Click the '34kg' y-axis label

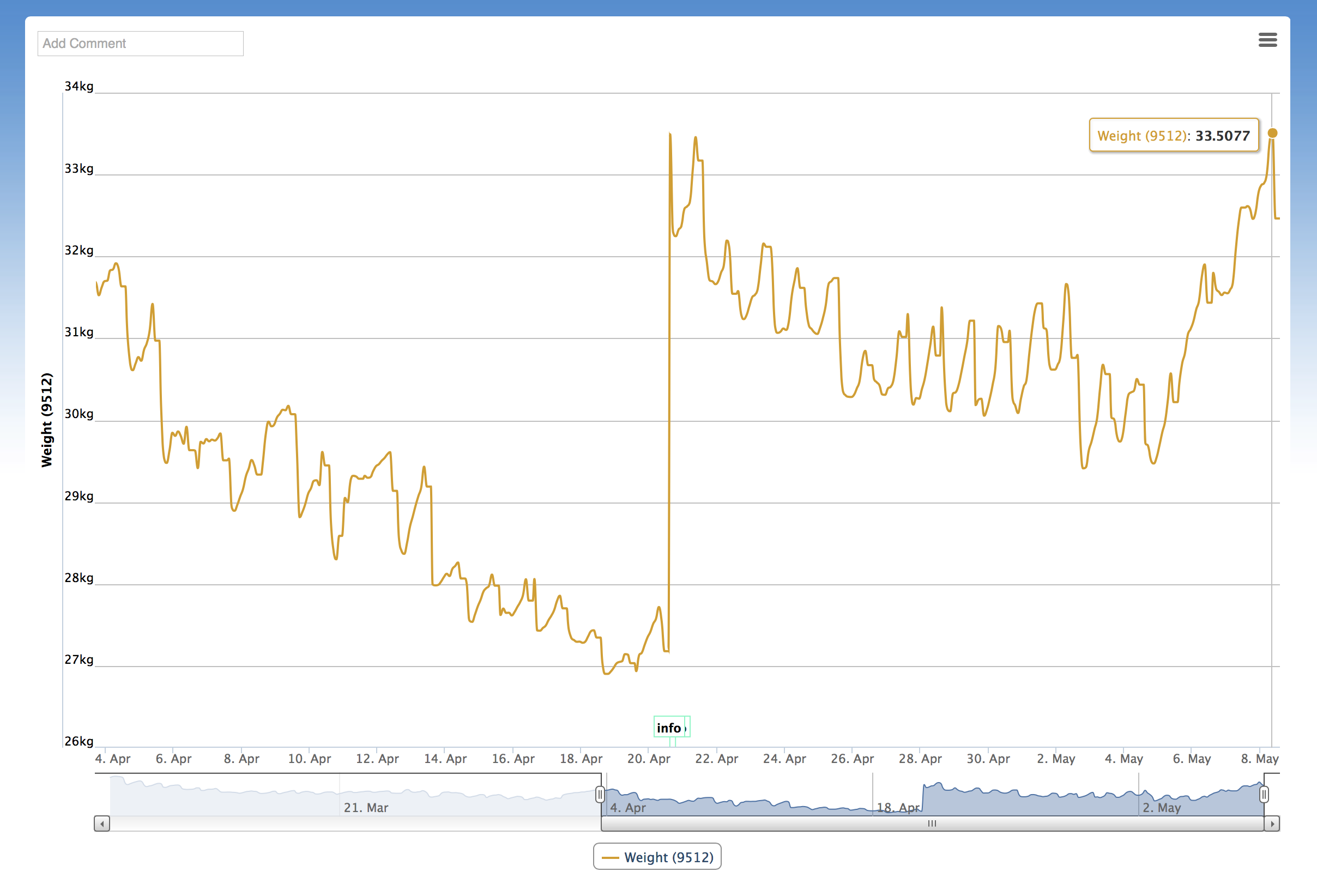tap(79, 86)
